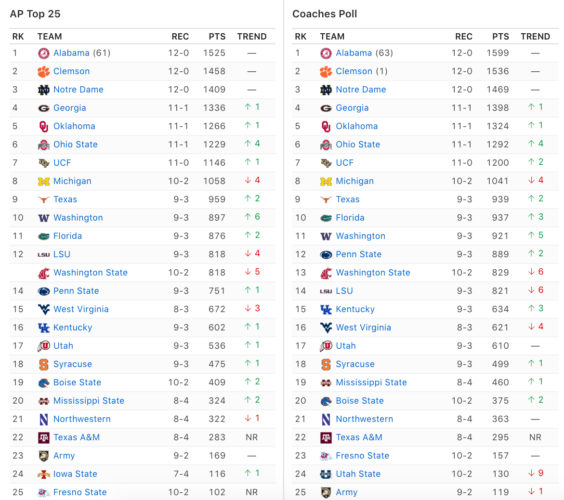Screen dimensions: 564x500
Task: Click PTS column header in AP Top 25
Action: (x=217, y=36)
